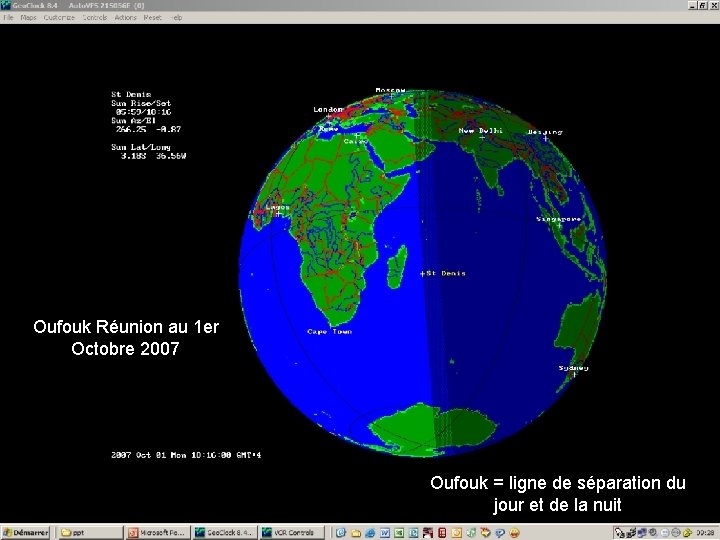720x540 pixels.
Task: Click the St Denis heading in info panel
Action: click(x=131, y=94)
